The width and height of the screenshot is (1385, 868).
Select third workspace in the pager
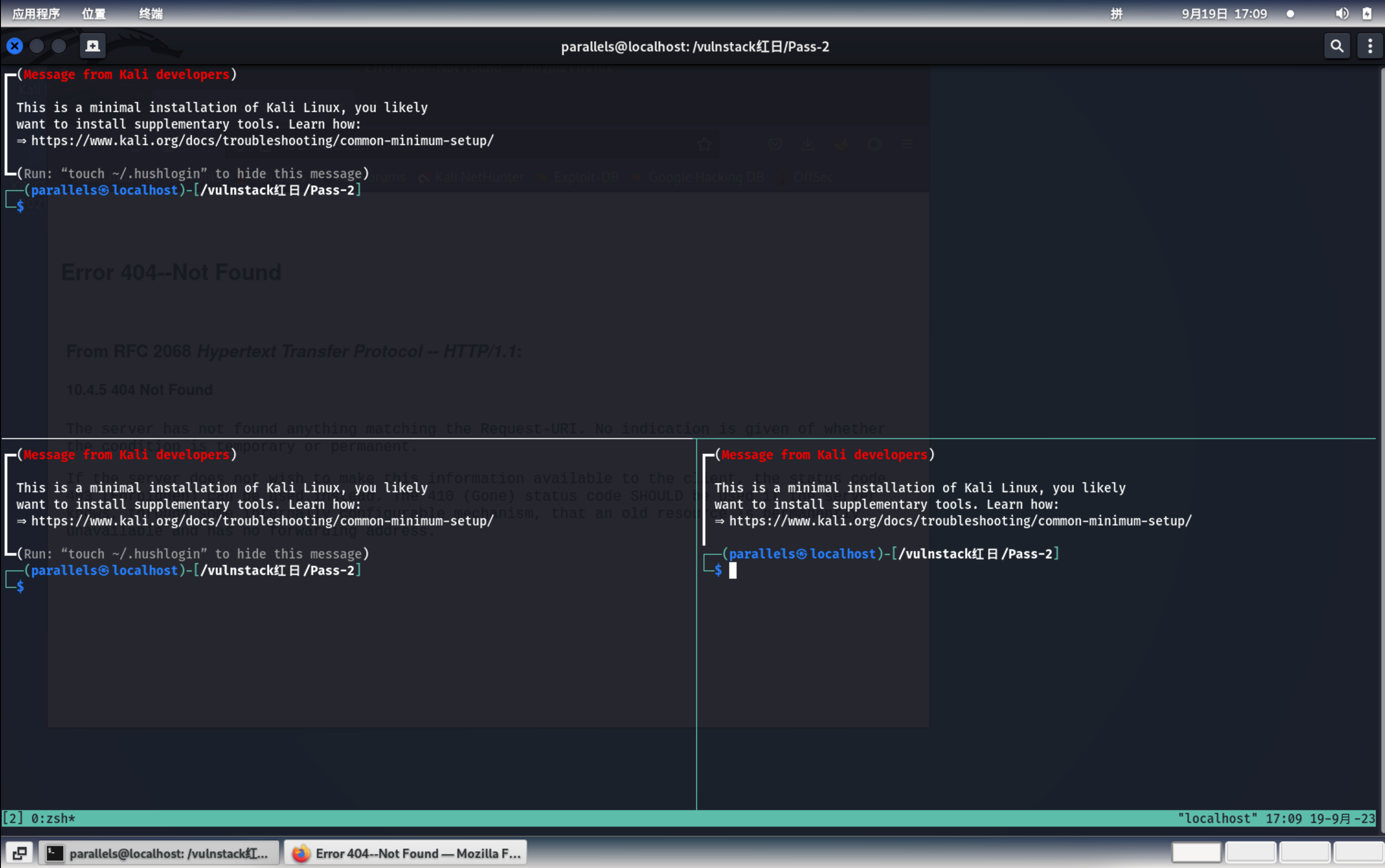click(1304, 852)
